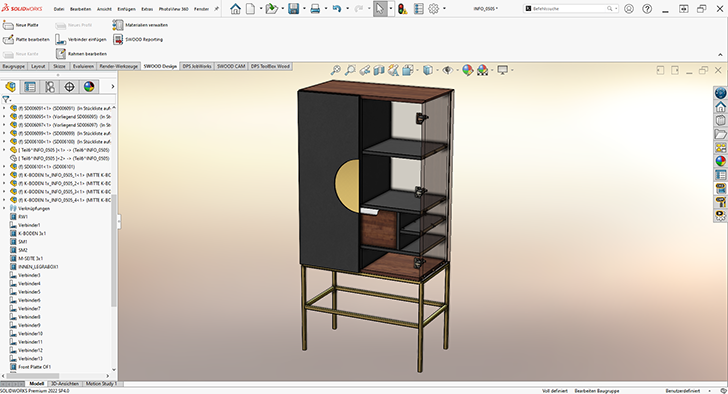The height and width of the screenshot is (394, 728).
Task: Expand the SD006097<1> tree node
Action: pos(5,125)
